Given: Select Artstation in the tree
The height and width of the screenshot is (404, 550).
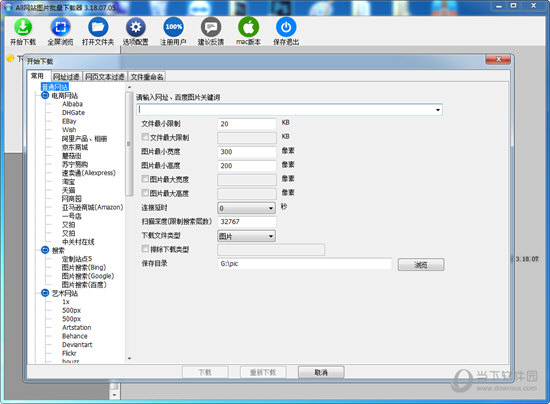Looking at the screenshot, I should point(76,328).
